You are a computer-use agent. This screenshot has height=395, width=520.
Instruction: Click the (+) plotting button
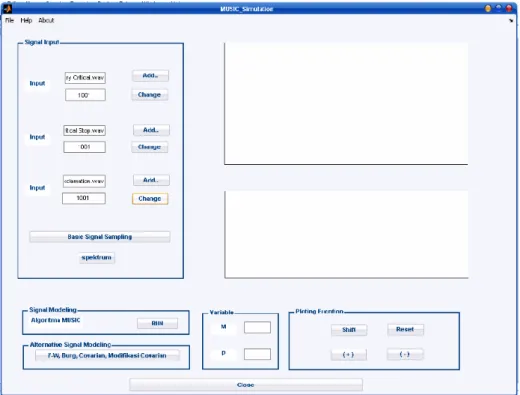(x=349, y=355)
